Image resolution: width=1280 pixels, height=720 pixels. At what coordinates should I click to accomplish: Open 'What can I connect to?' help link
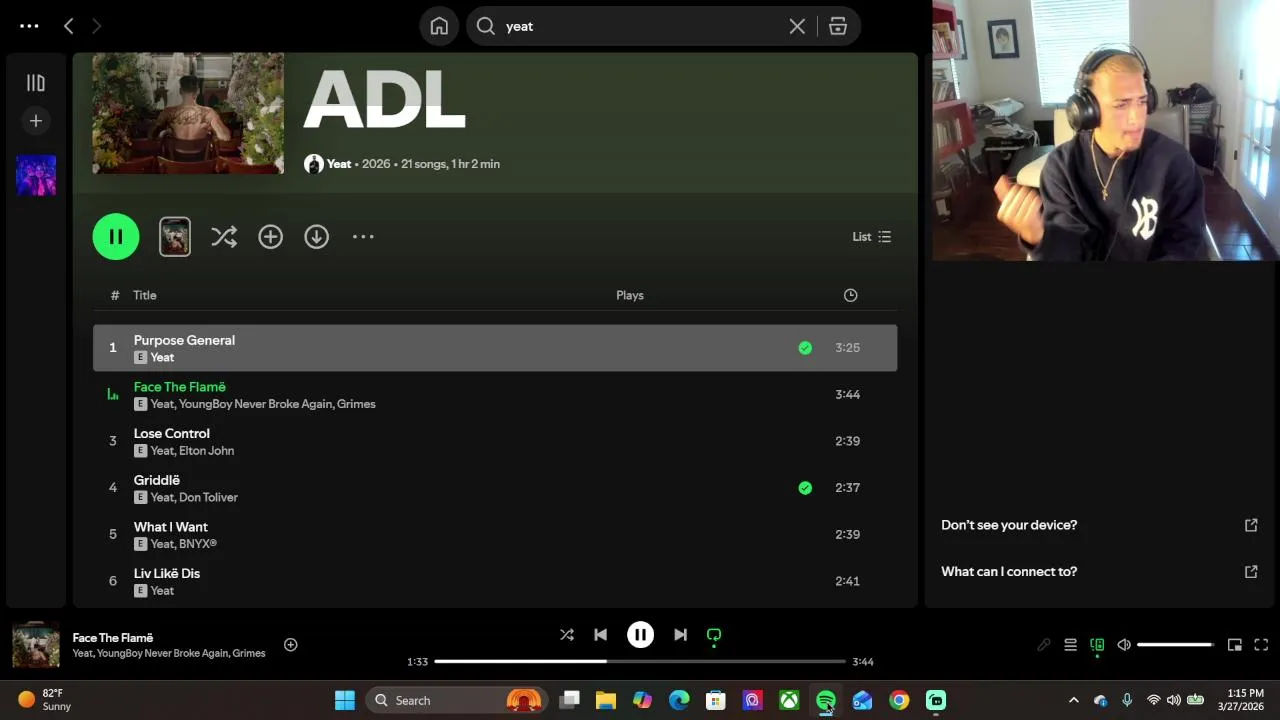(x=1099, y=572)
